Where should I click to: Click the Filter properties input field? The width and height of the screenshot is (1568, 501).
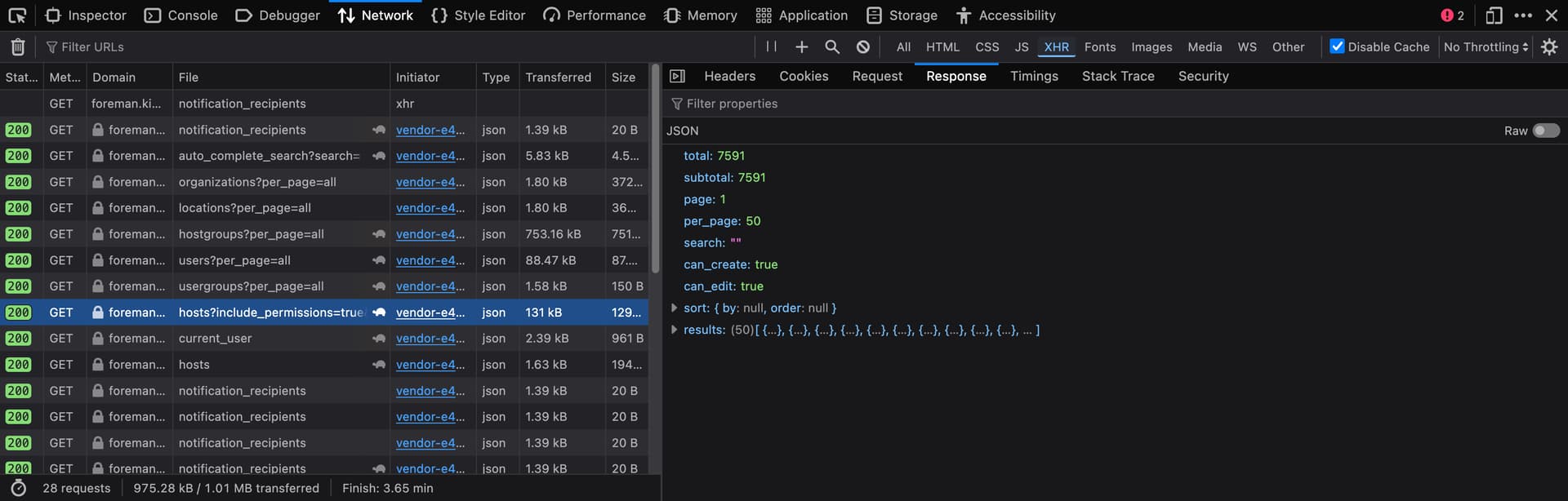817,104
